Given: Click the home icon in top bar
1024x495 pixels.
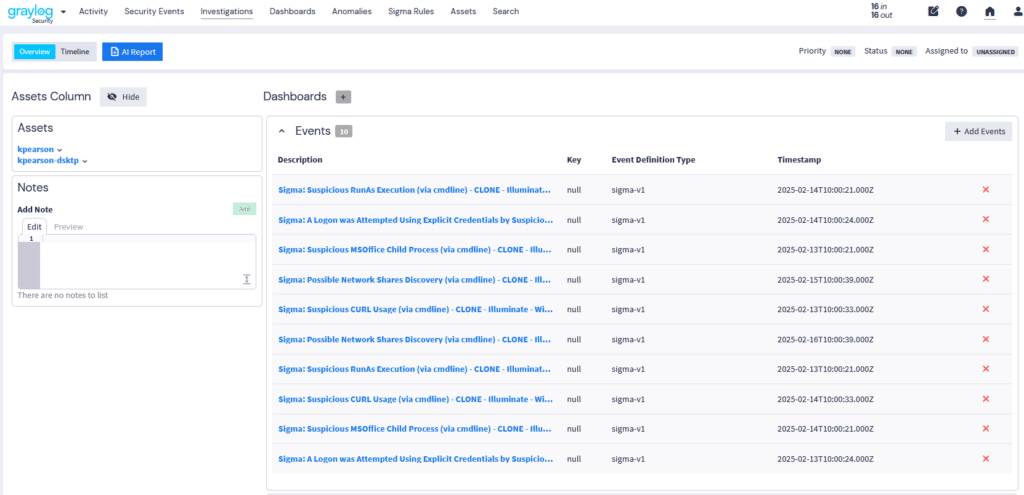Looking at the screenshot, I should tap(989, 12).
